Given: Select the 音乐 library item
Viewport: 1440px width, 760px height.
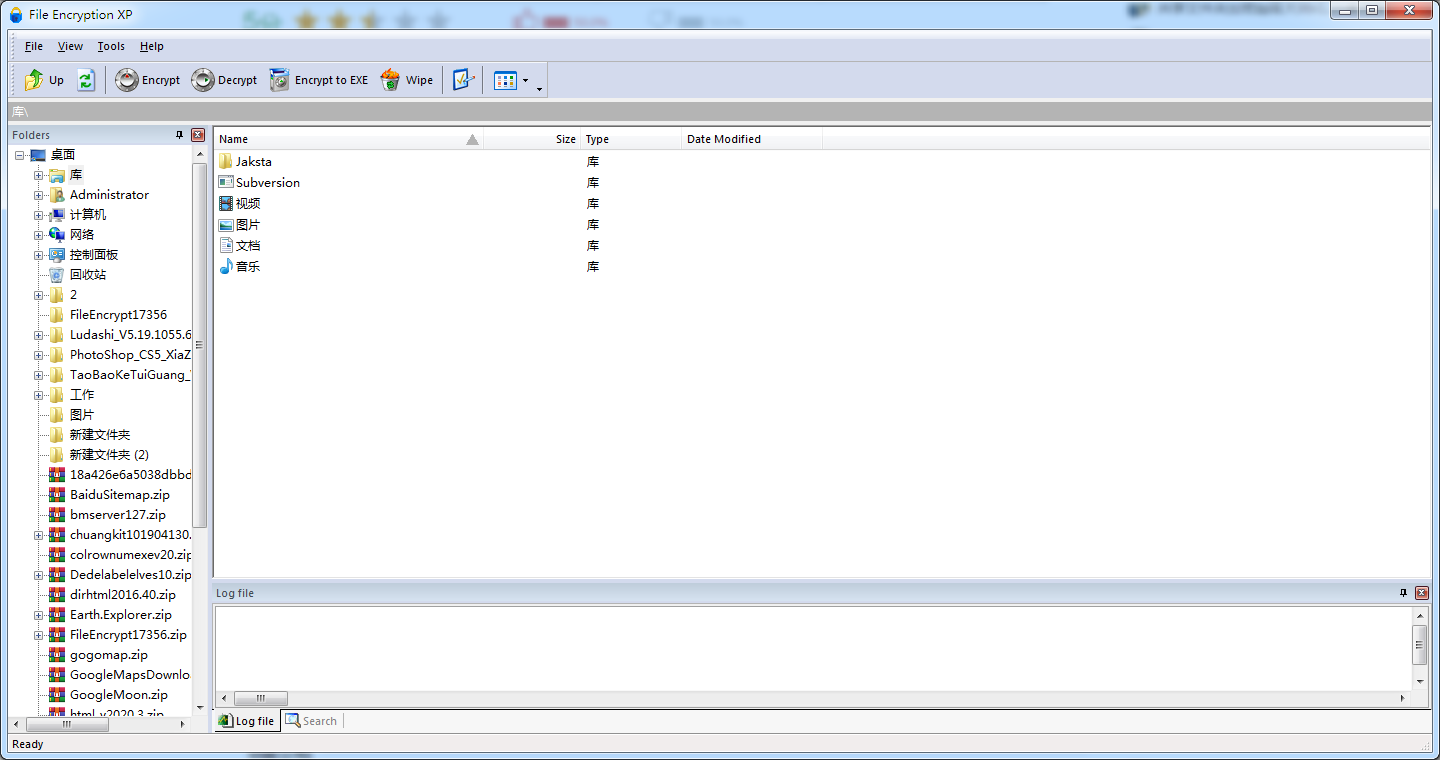Looking at the screenshot, I should coord(240,266).
